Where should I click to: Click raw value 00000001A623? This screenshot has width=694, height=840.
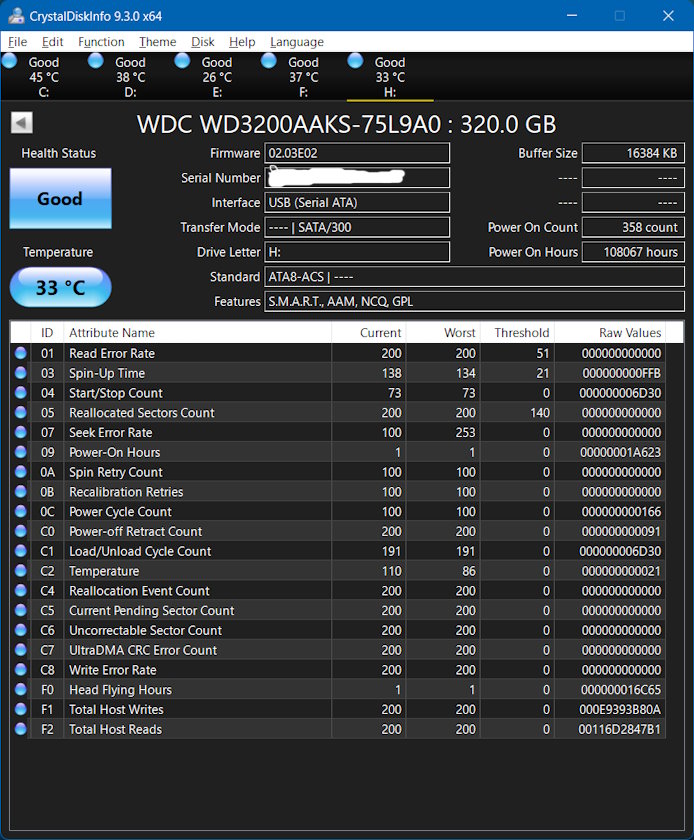[621, 452]
